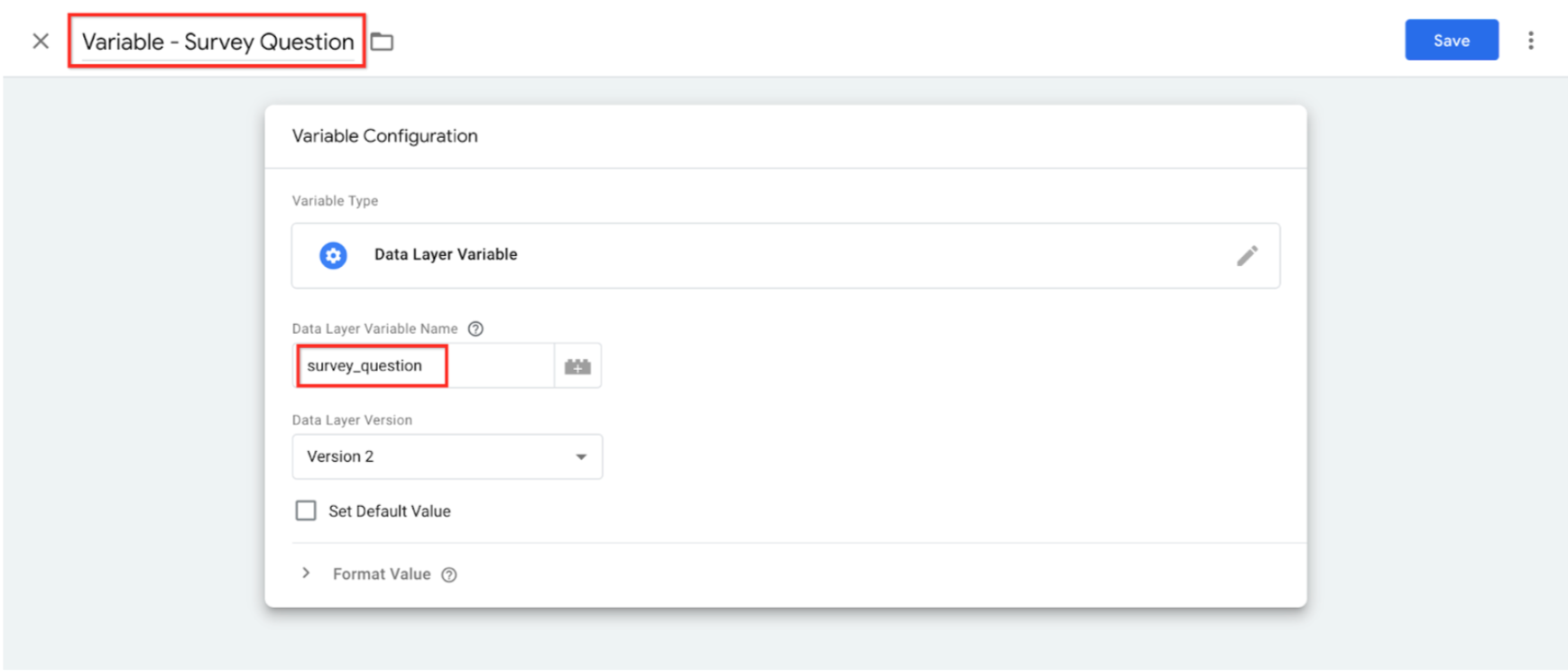This screenshot has width=1568, height=671.
Task: Enable the Set Default Value checkbox
Action: (306, 511)
